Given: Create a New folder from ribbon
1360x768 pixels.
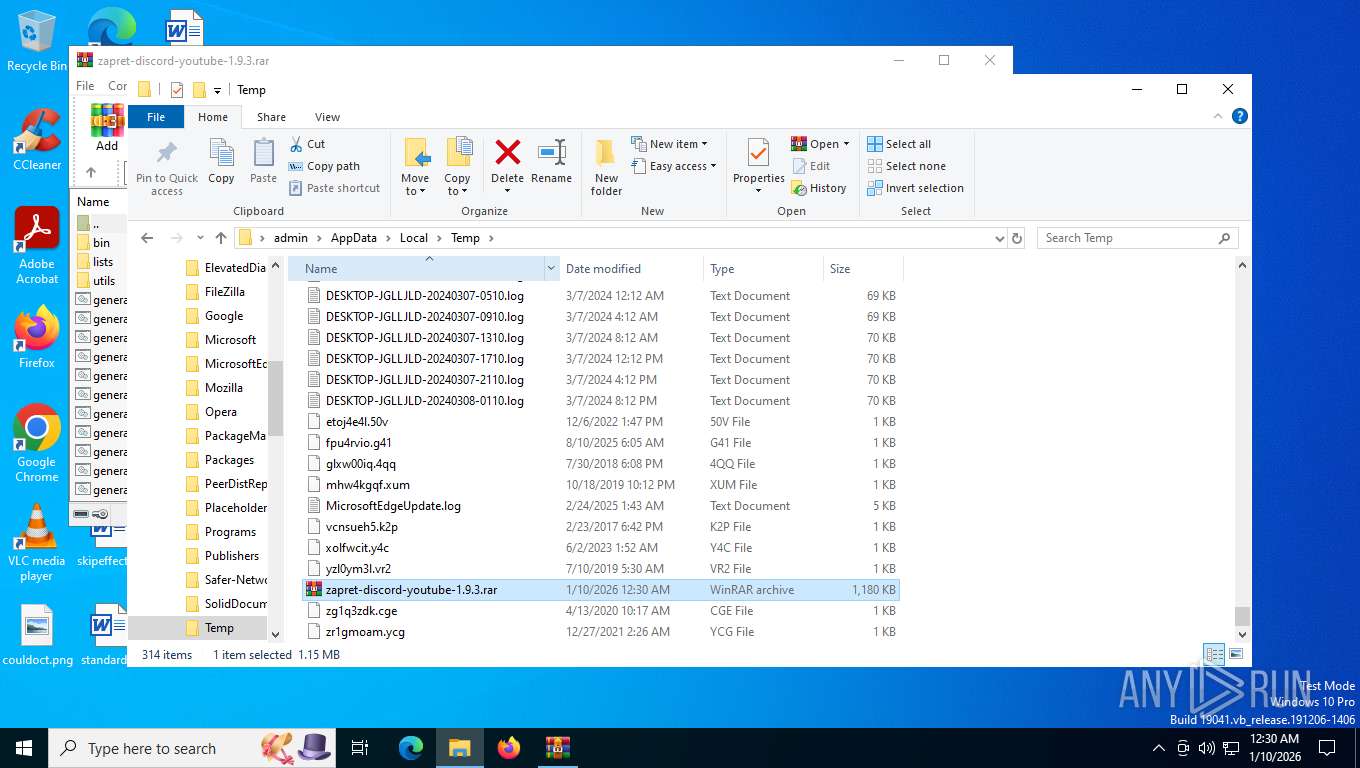Looking at the screenshot, I should [606, 166].
